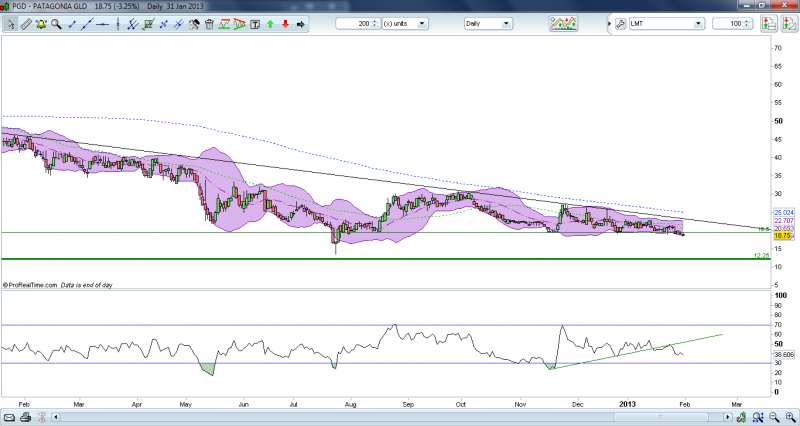Collapse the order panel side arrow
Image resolution: width=800 pixels, height=426 pixels.
coord(608,23)
